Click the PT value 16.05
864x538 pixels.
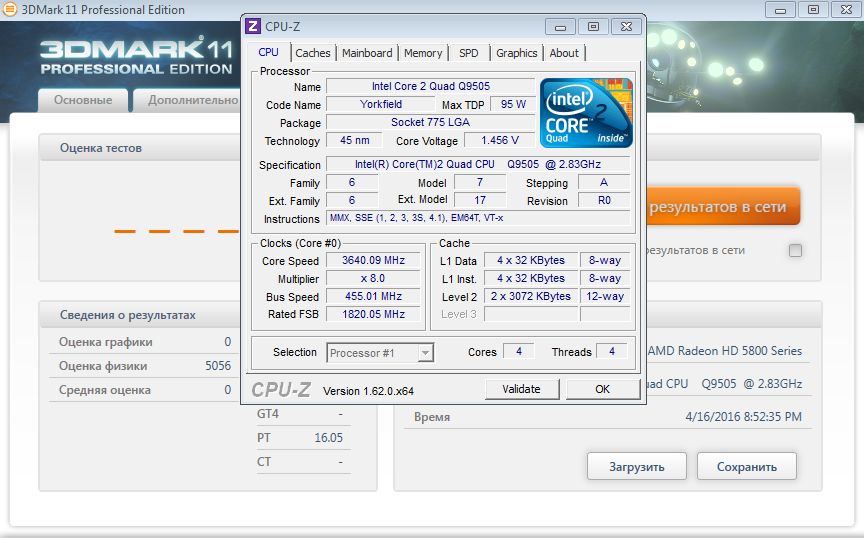[328, 438]
